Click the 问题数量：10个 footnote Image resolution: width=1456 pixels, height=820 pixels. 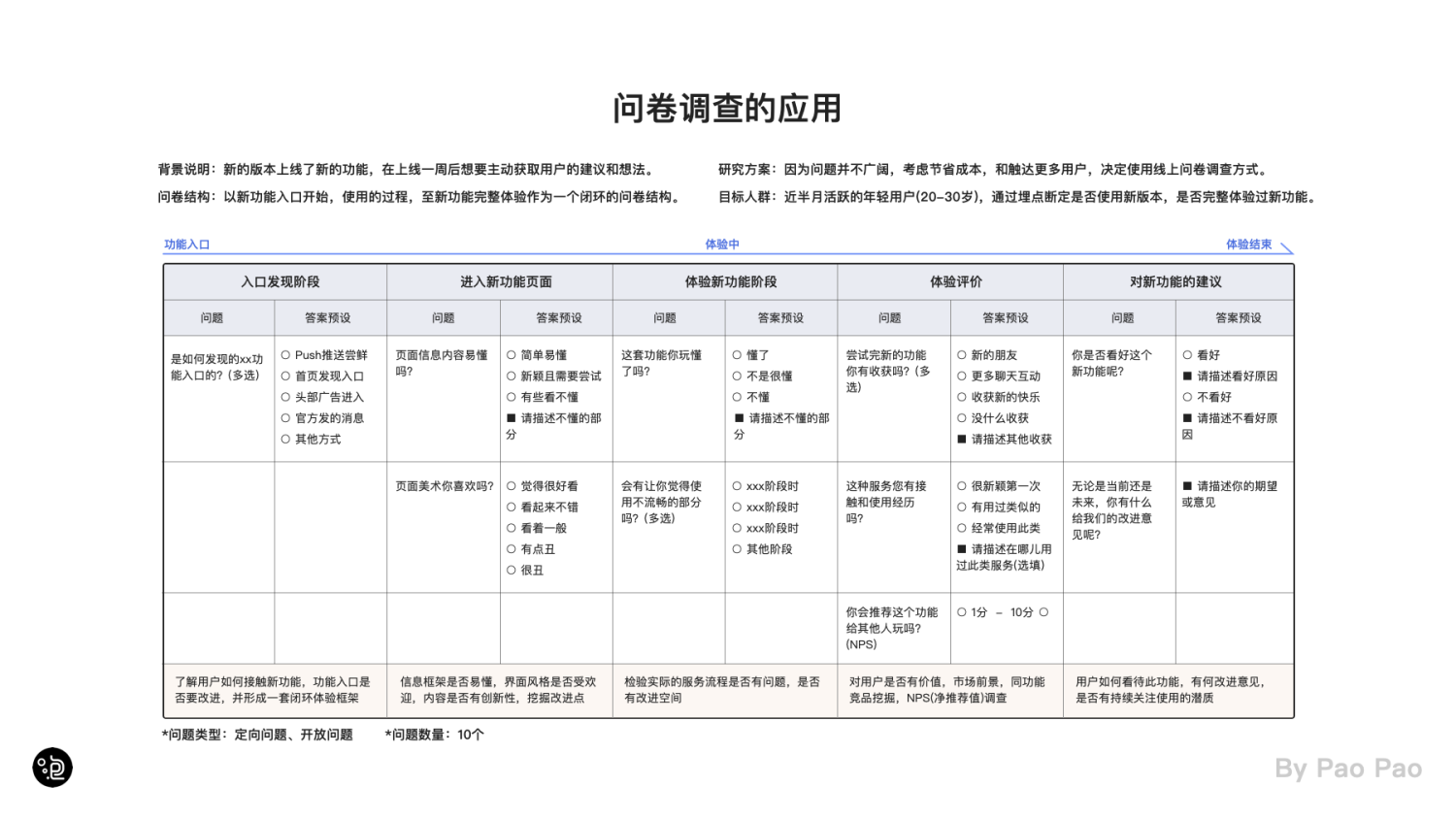[435, 735]
